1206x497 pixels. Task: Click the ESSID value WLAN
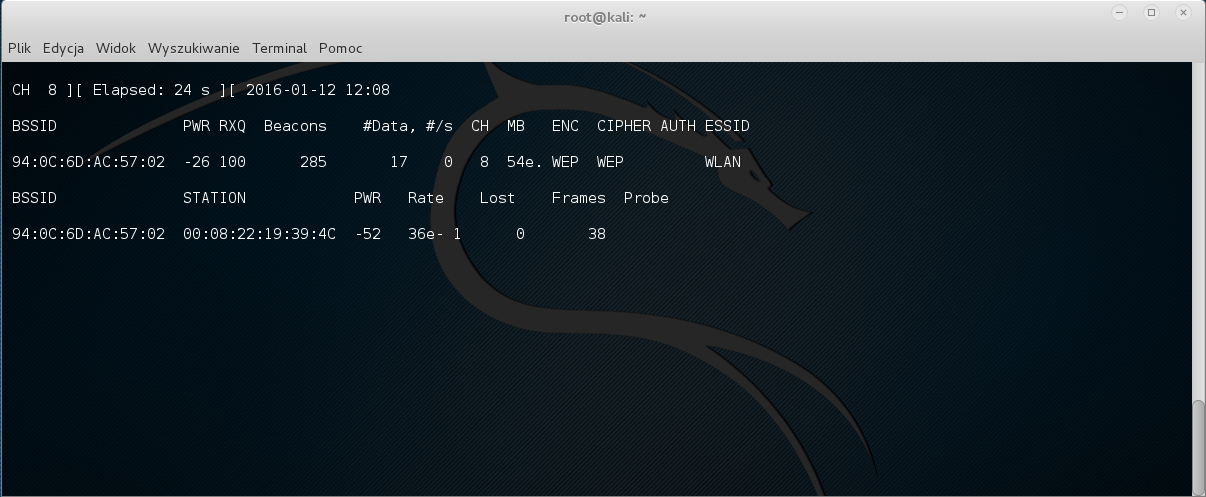723,162
